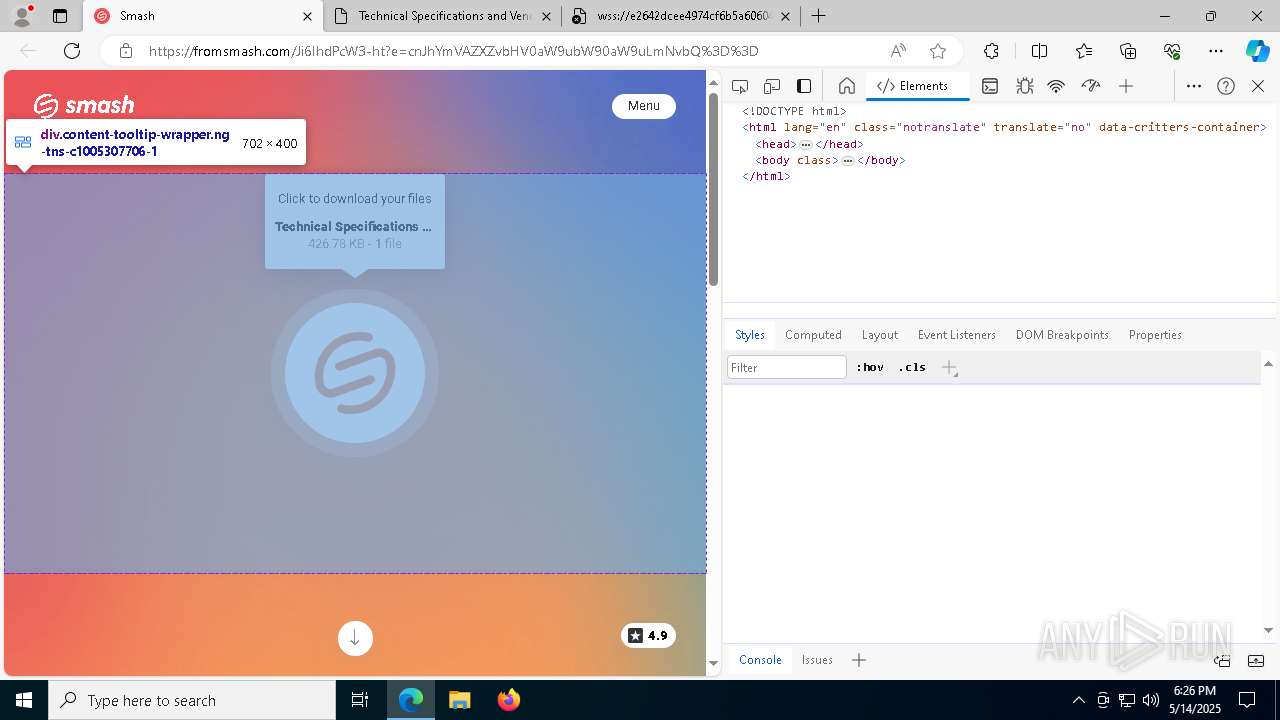Open the Event Listeners tab
Screen dimensions: 1280x720
(x=957, y=335)
